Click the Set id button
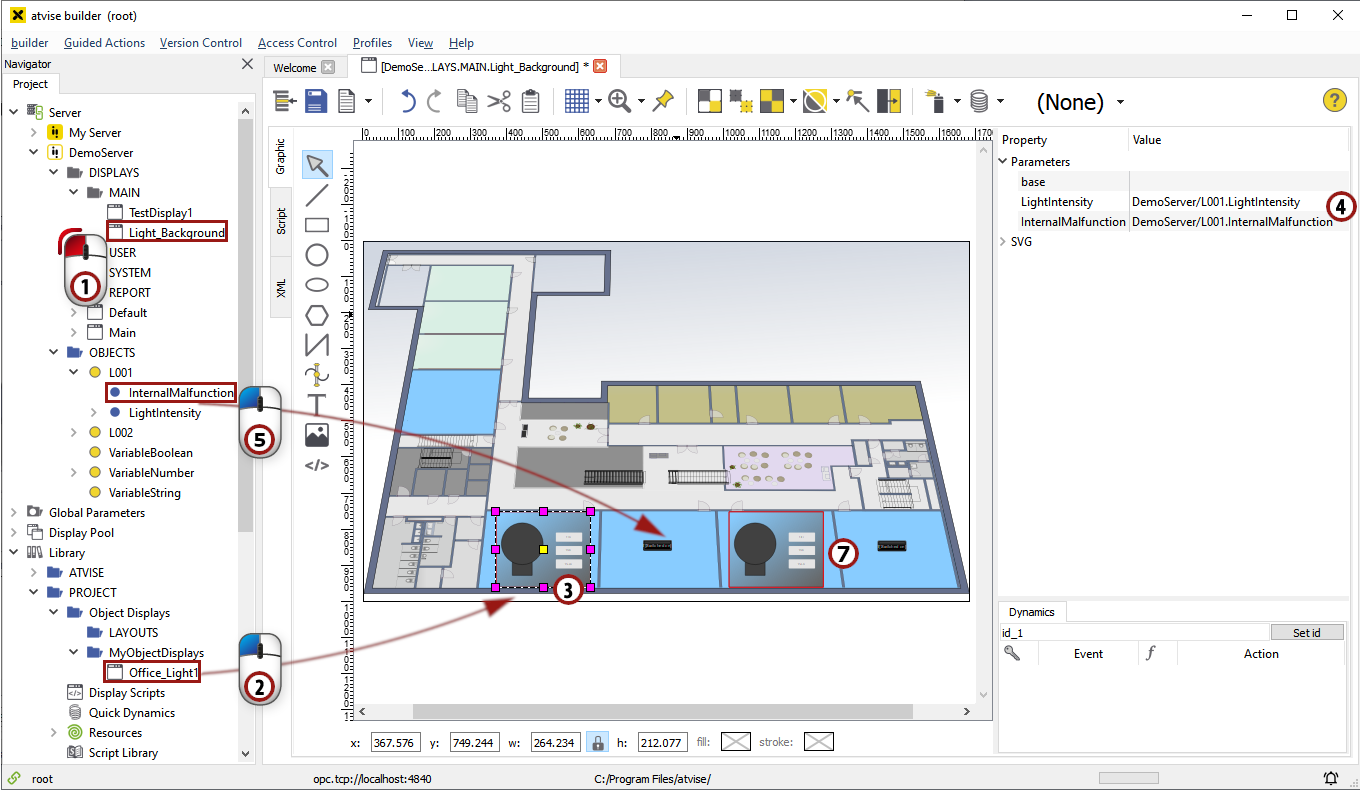1360x790 pixels. tap(1306, 633)
